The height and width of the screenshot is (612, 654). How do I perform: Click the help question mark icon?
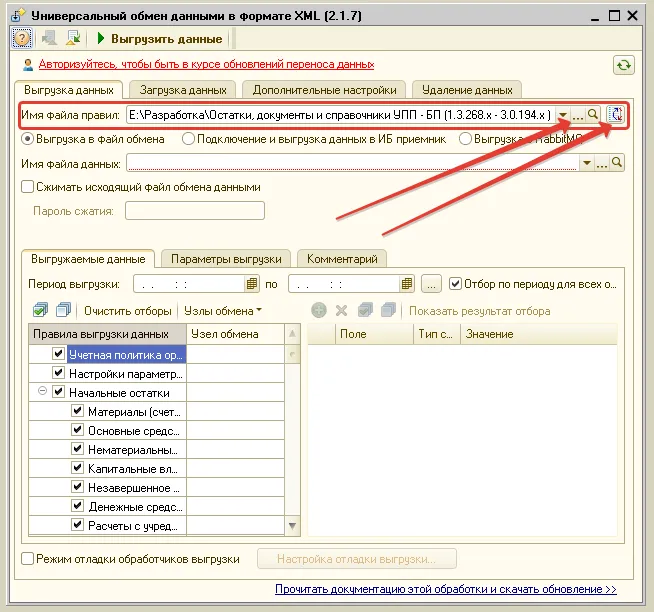pos(21,38)
